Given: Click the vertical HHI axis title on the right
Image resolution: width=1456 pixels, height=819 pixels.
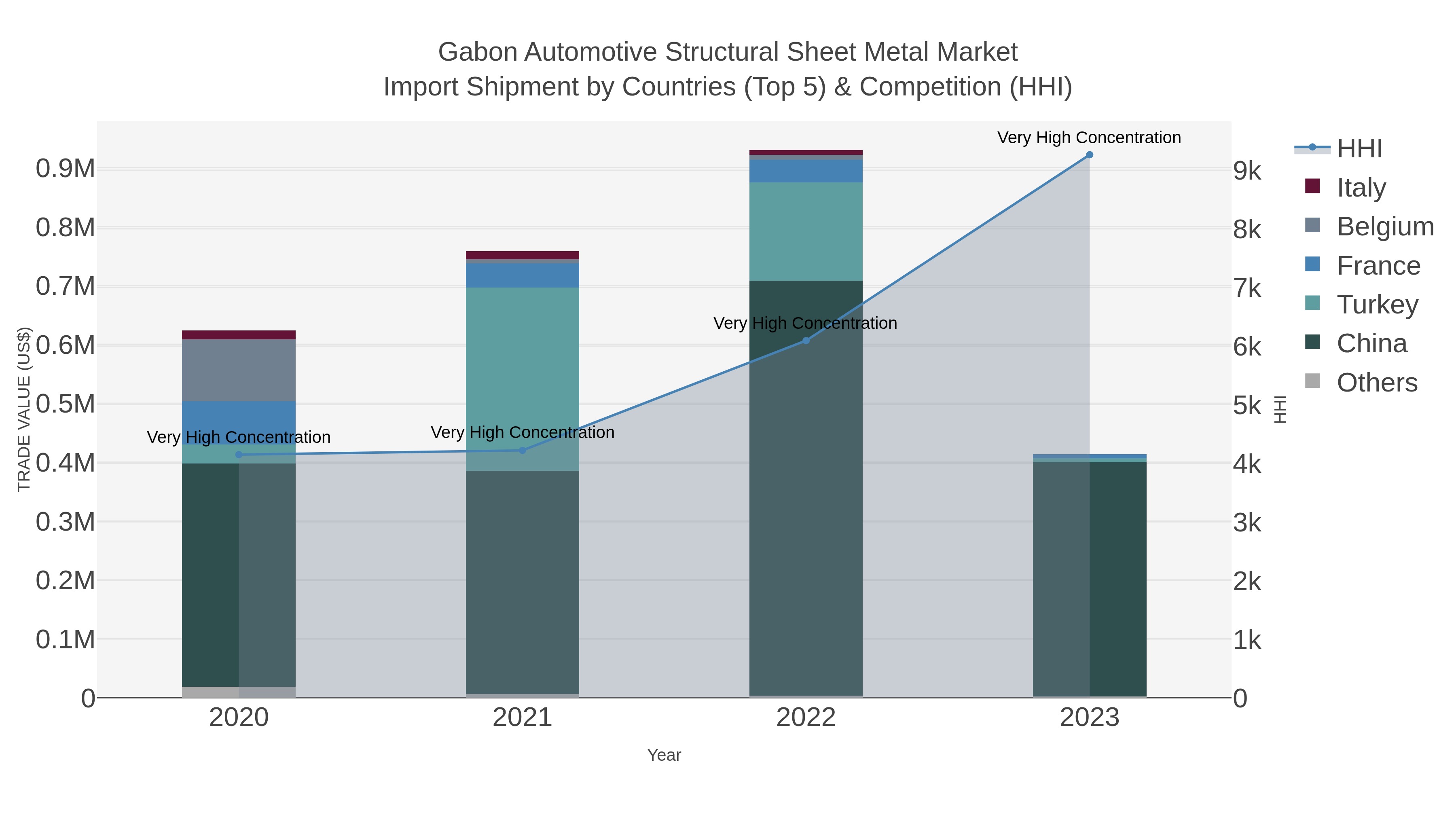Looking at the screenshot, I should [x=1281, y=409].
